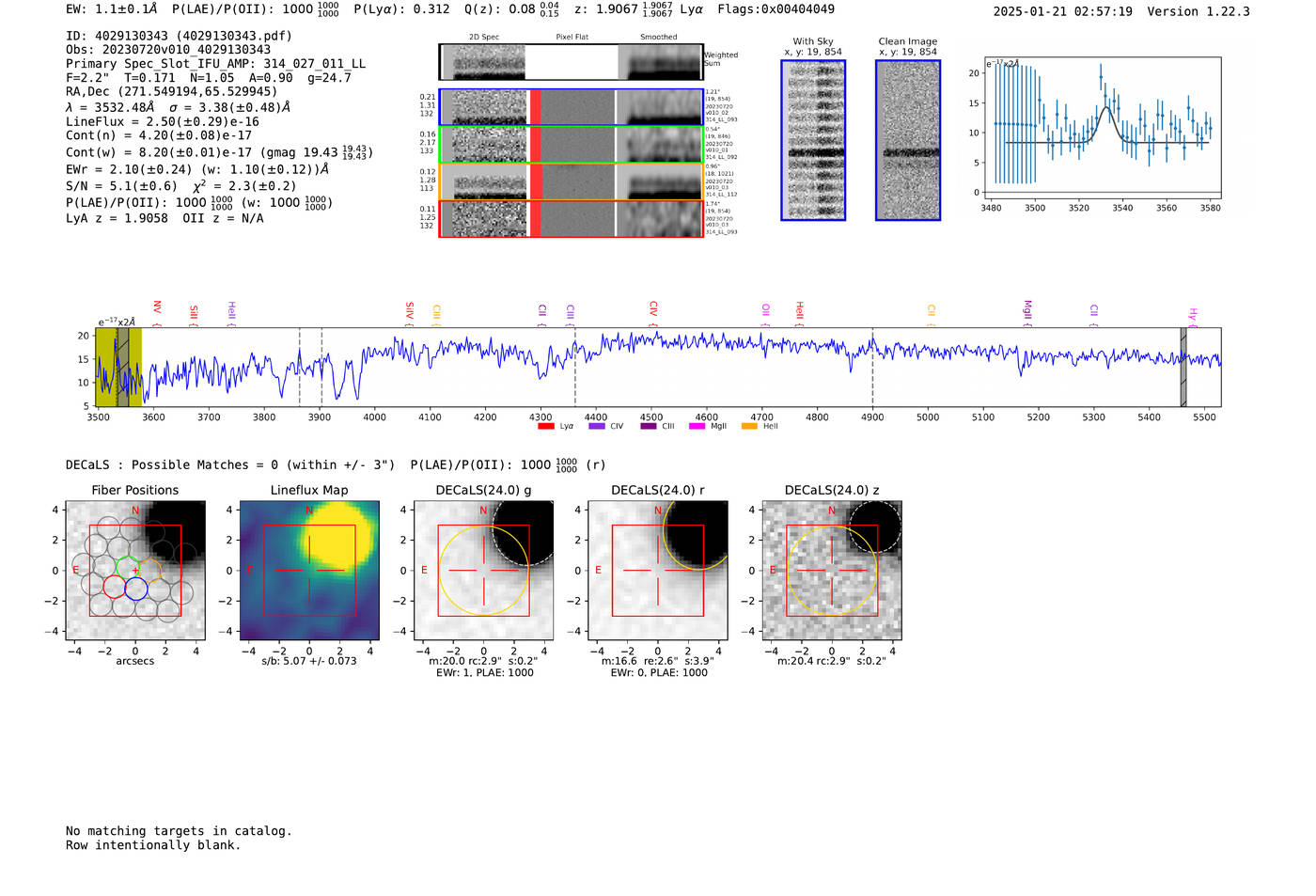Viewport: 1316px width, 896px height.
Task: Click the OII line marker above spectrum
Action: pyautogui.click(x=765, y=312)
